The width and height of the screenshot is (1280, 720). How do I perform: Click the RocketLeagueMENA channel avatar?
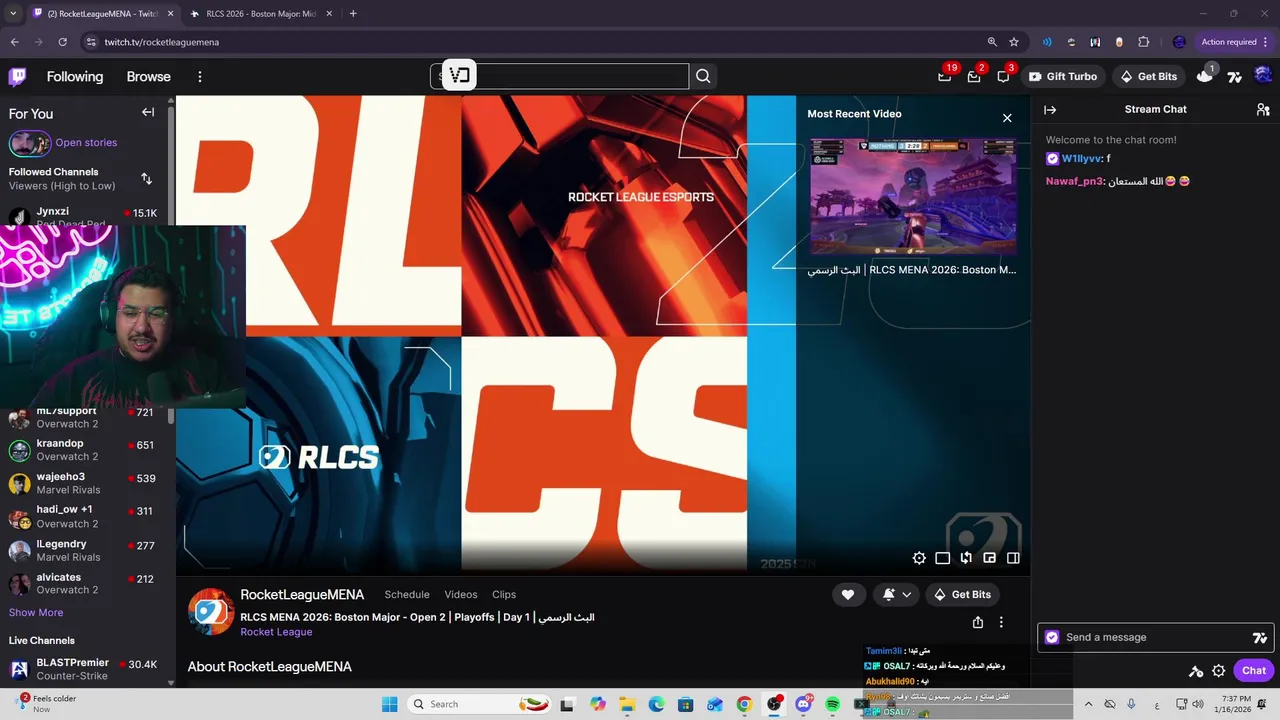212,612
